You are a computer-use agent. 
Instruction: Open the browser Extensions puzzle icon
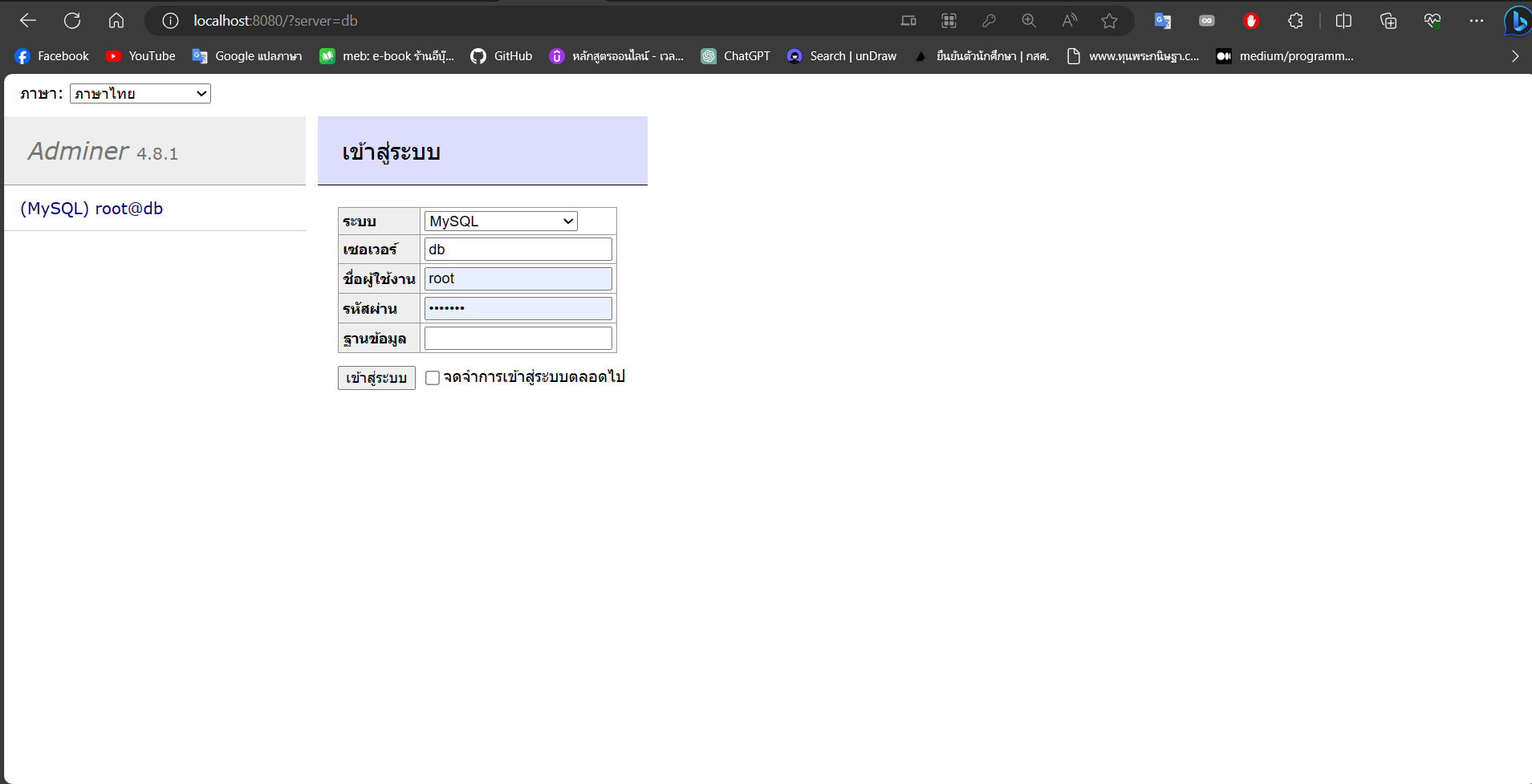point(1296,21)
